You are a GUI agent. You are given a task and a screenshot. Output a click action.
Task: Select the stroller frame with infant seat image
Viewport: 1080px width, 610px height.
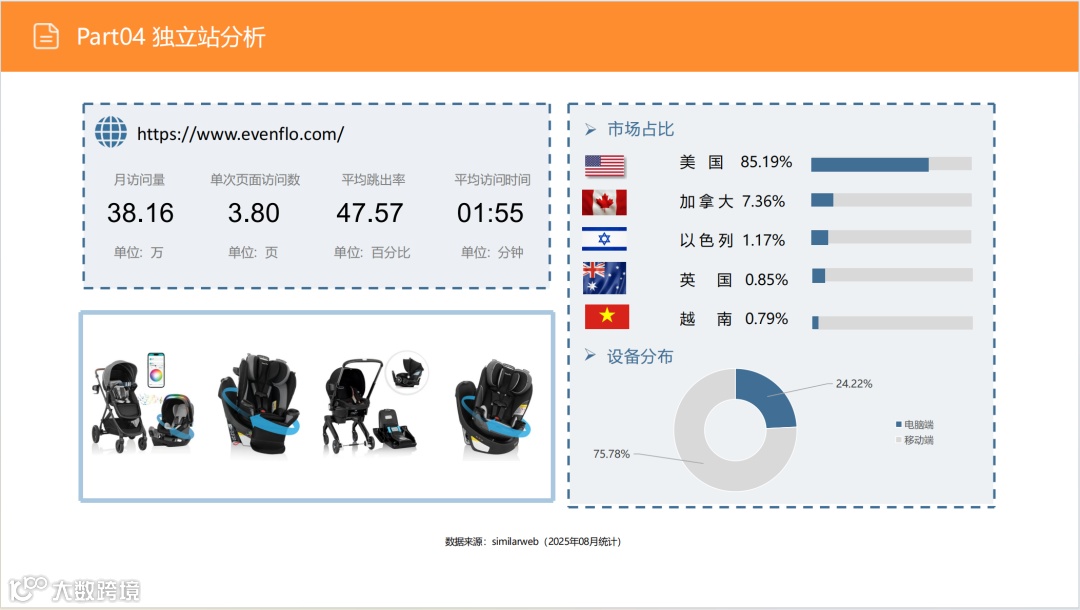click(x=375, y=403)
